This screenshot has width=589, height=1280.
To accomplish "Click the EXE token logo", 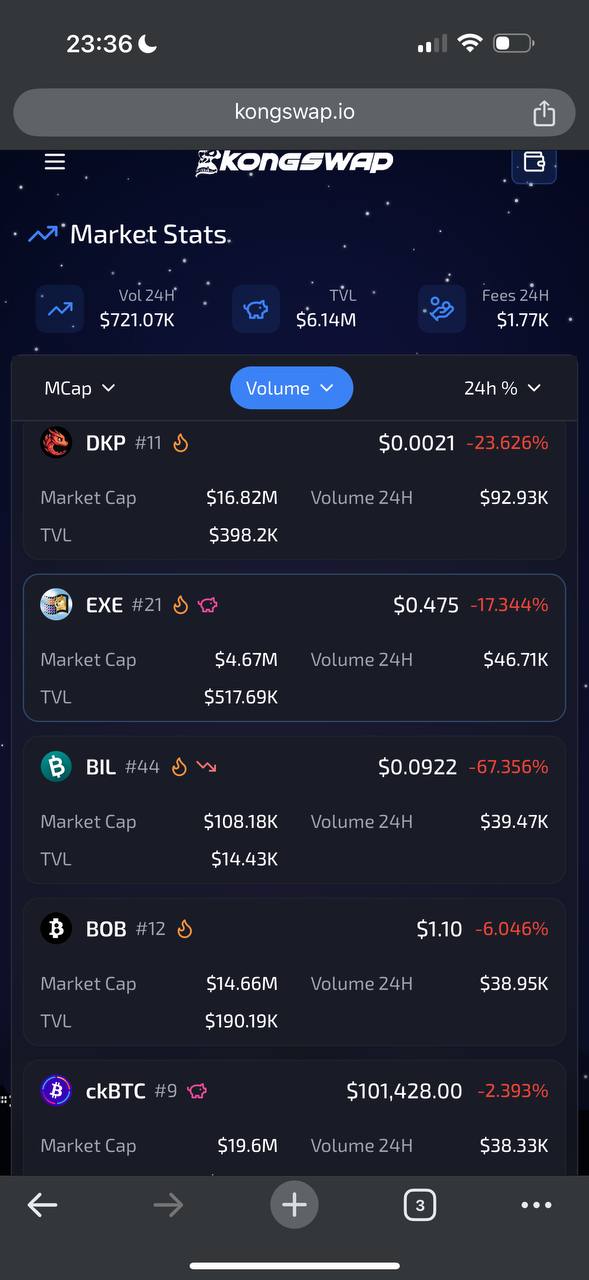I will [56, 604].
